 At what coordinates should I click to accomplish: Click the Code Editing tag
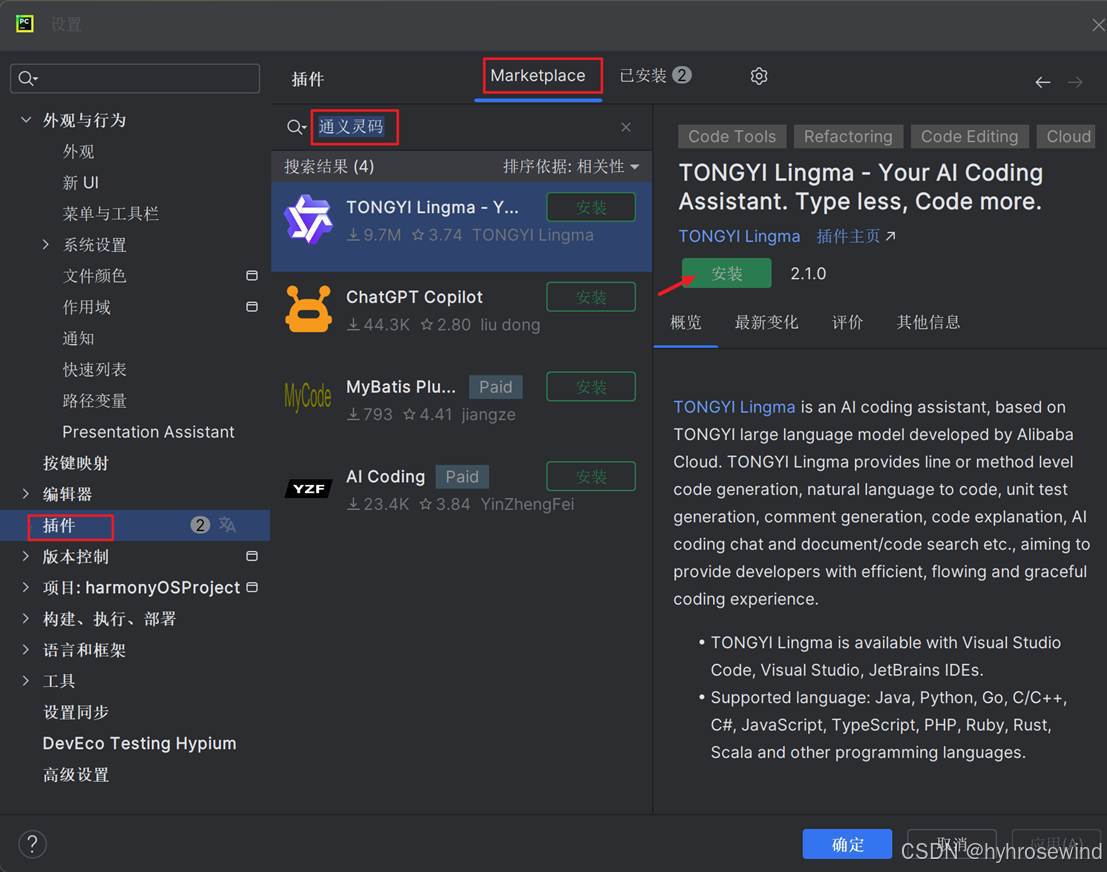969,136
